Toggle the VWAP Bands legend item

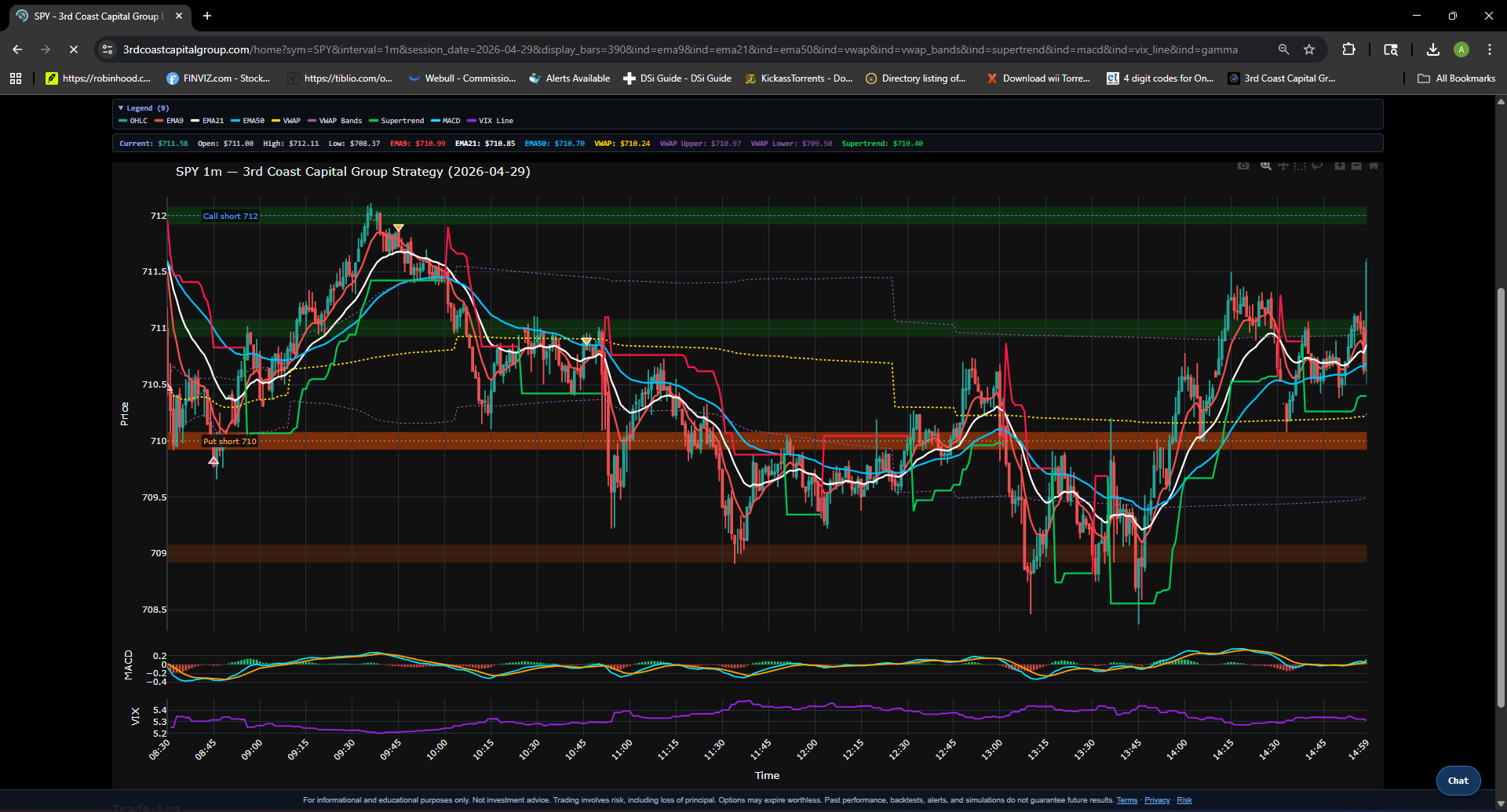335,121
